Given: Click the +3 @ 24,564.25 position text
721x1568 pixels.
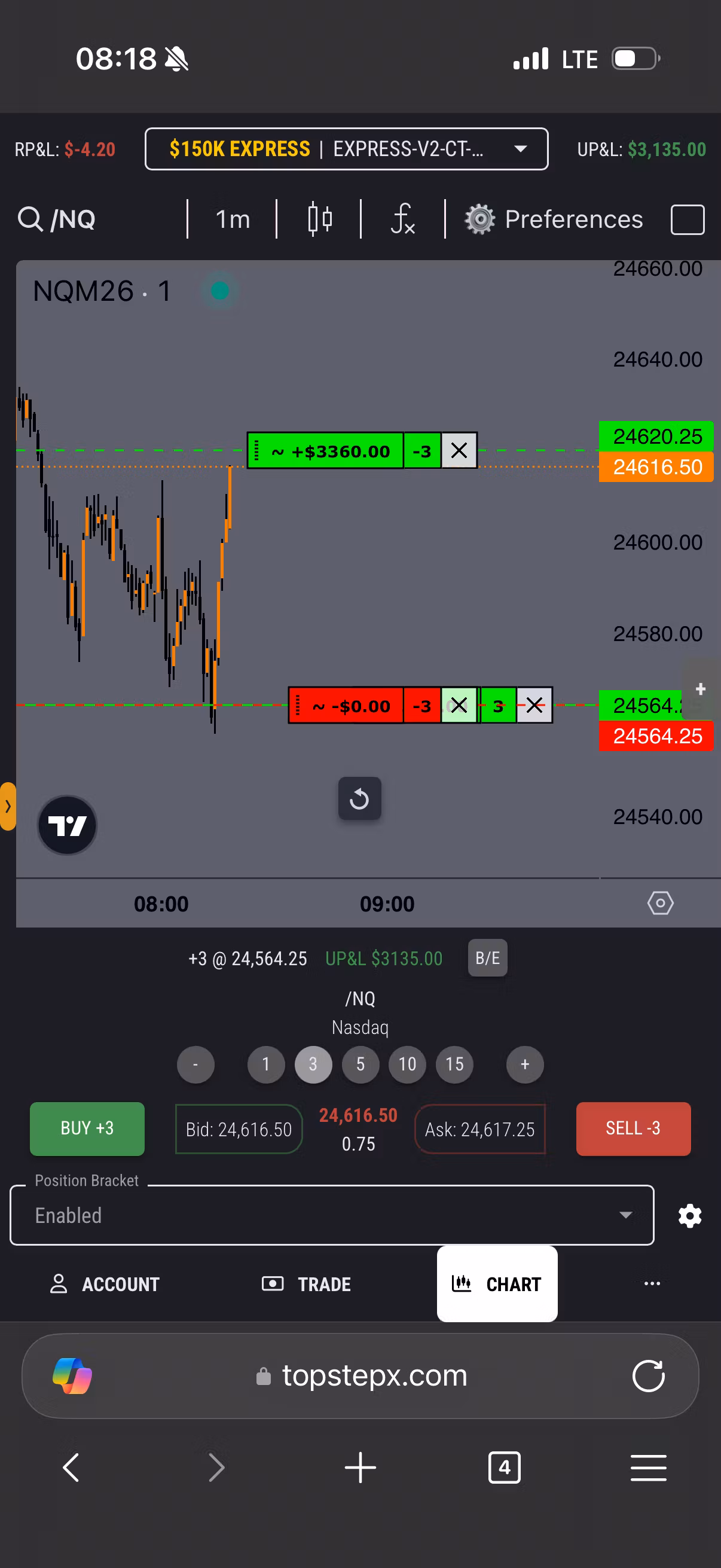Looking at the screenshot, I should pos(248,959).
